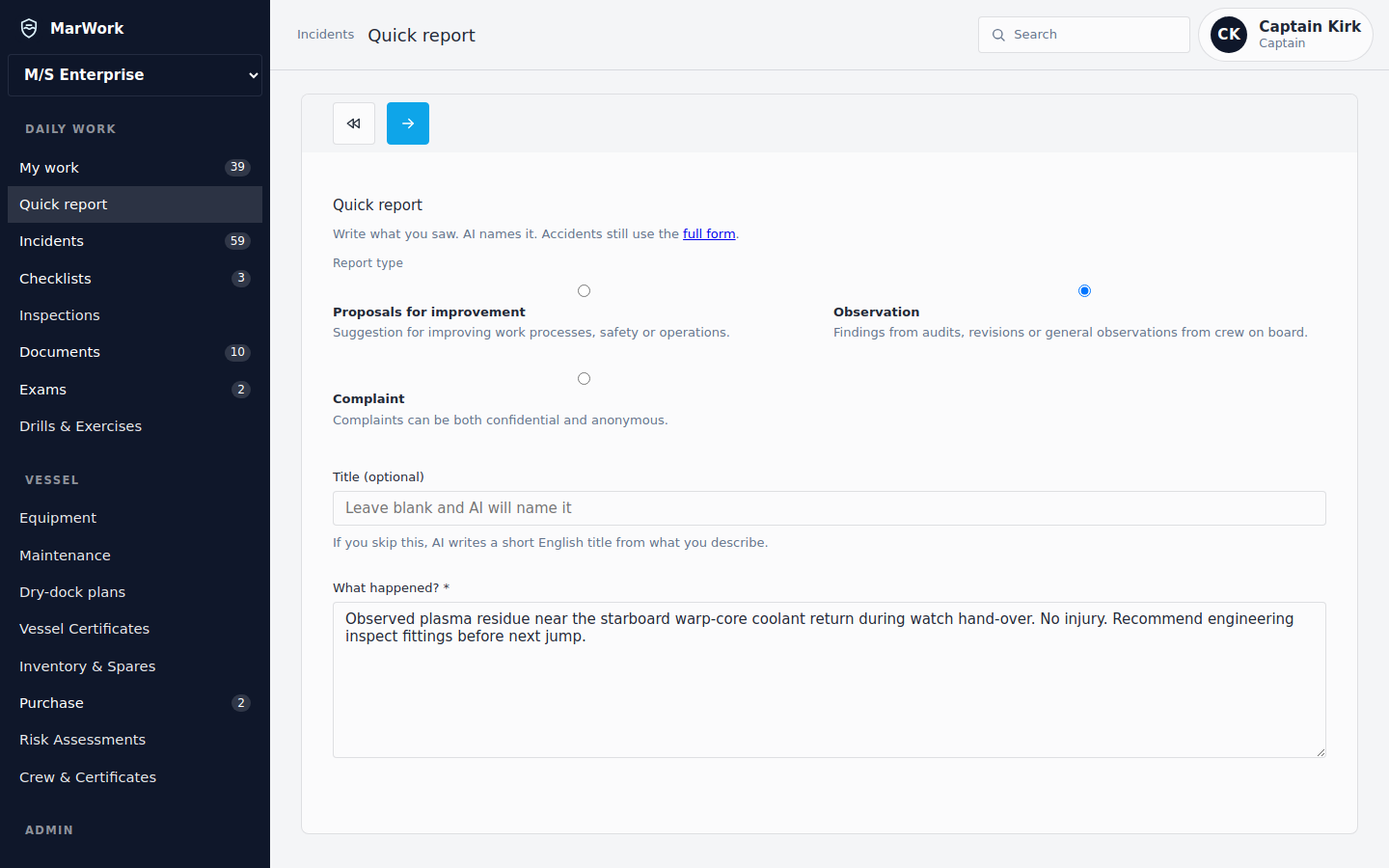Screen dimensions: 1389x868
Task: Click the 39 badge beside My work
Action: [237, 168]
